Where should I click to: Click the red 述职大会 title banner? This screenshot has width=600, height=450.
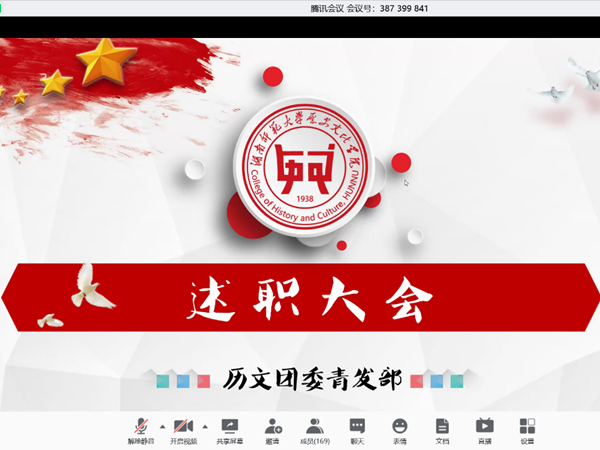[300, 296]
